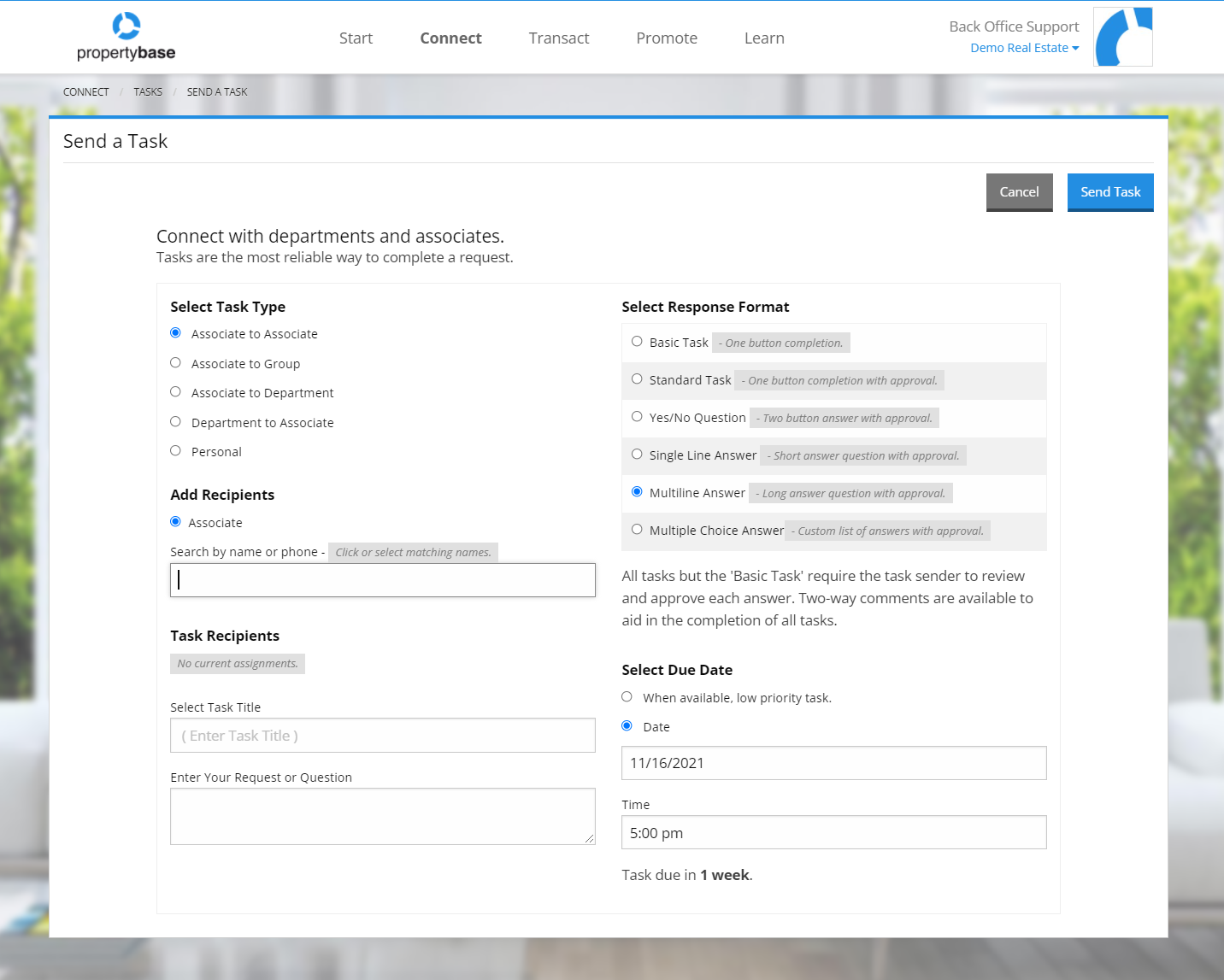Image resolution: width=1224 pixels, height=980 pixels.
Task: Click the propertybase logo
Action: tap(125, 36)
